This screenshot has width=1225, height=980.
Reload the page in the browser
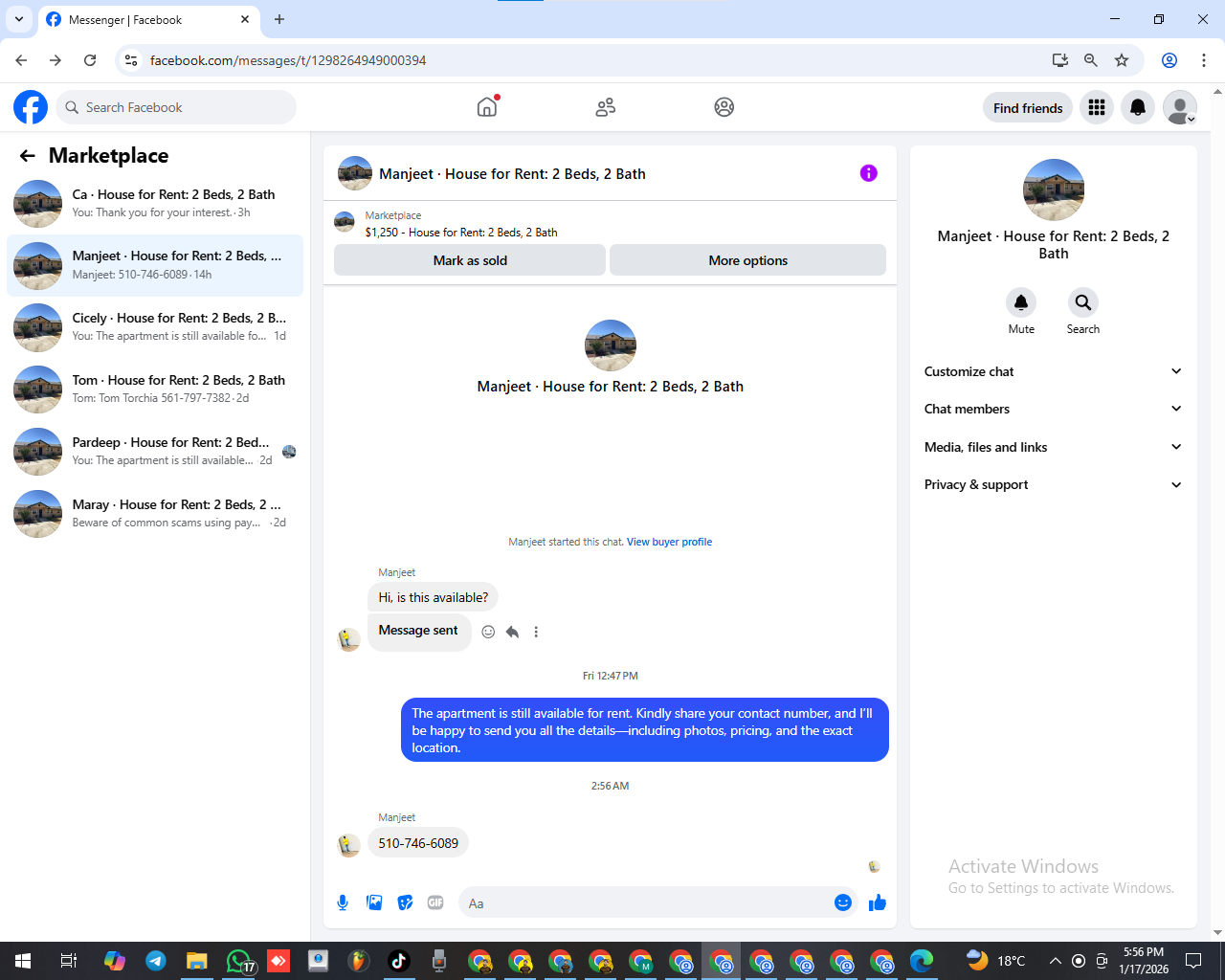tap(90, 60)
